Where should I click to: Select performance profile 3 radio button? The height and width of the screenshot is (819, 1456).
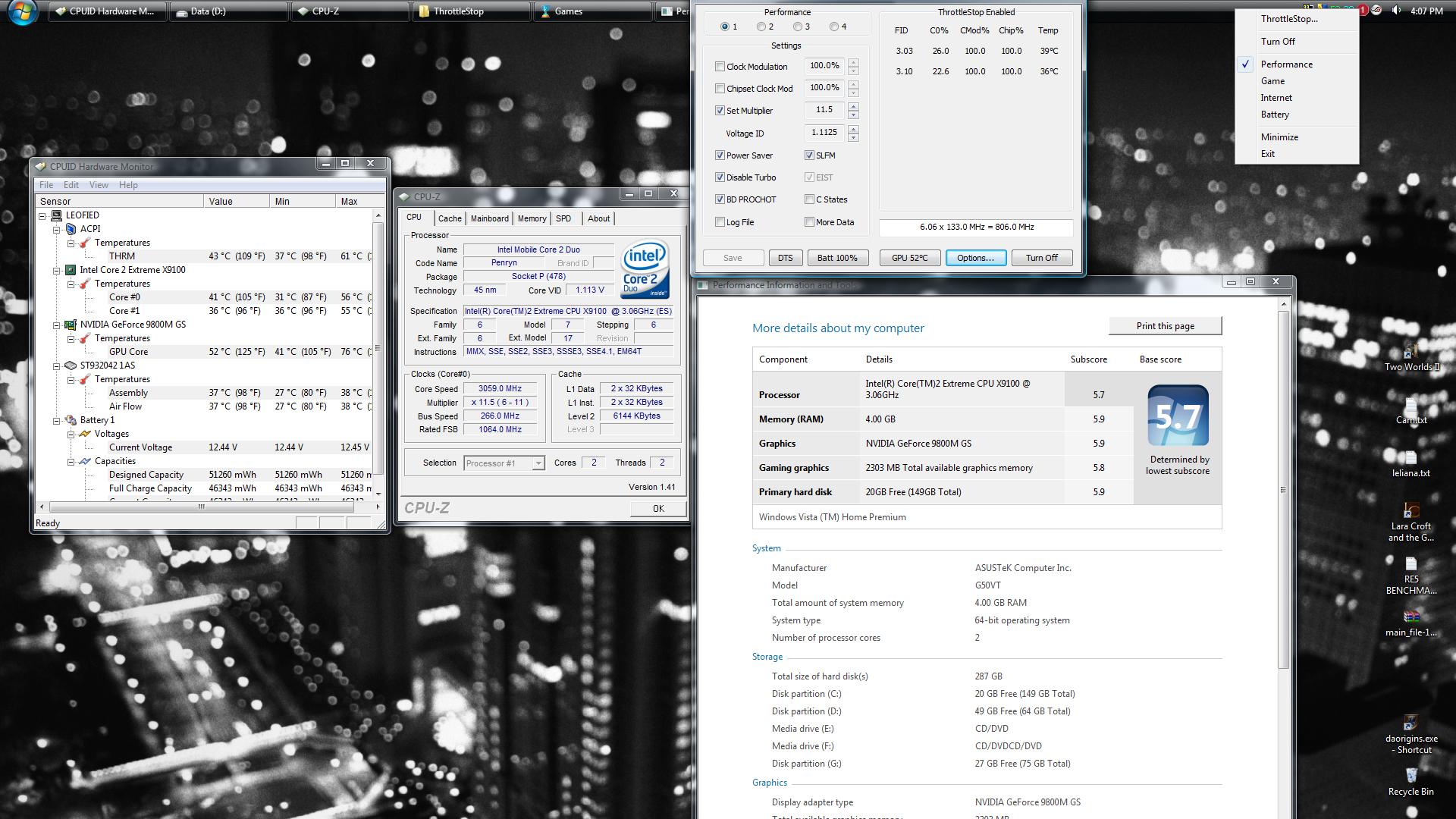[x=798, y=27]
